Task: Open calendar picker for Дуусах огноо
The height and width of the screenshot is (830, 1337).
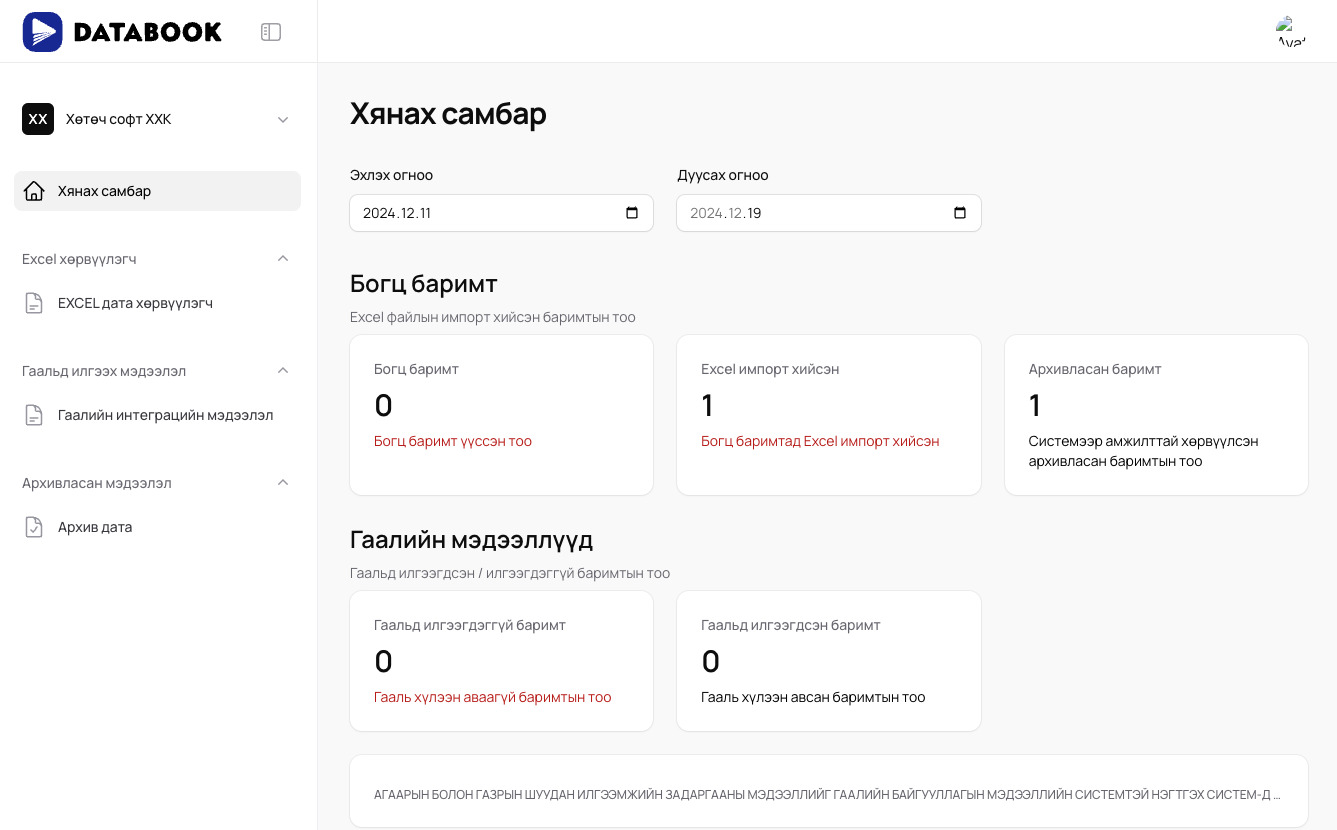Action: 960,213
